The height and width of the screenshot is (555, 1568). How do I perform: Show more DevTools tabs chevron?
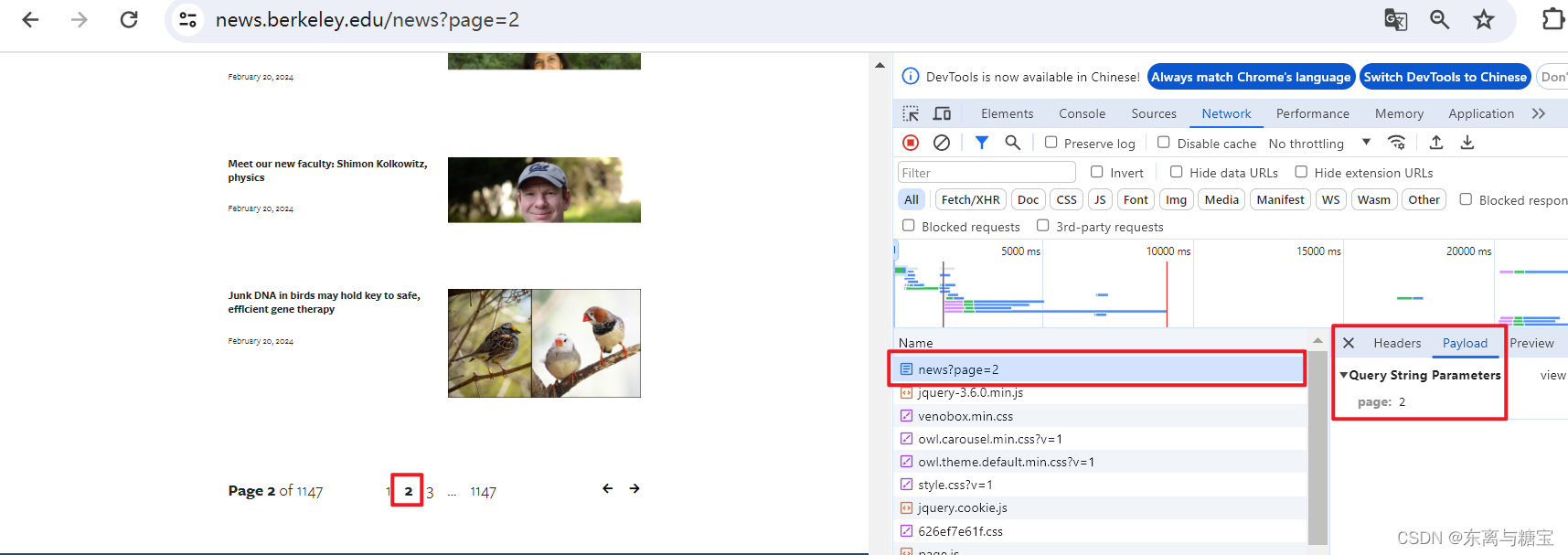tap(1539, 113)
